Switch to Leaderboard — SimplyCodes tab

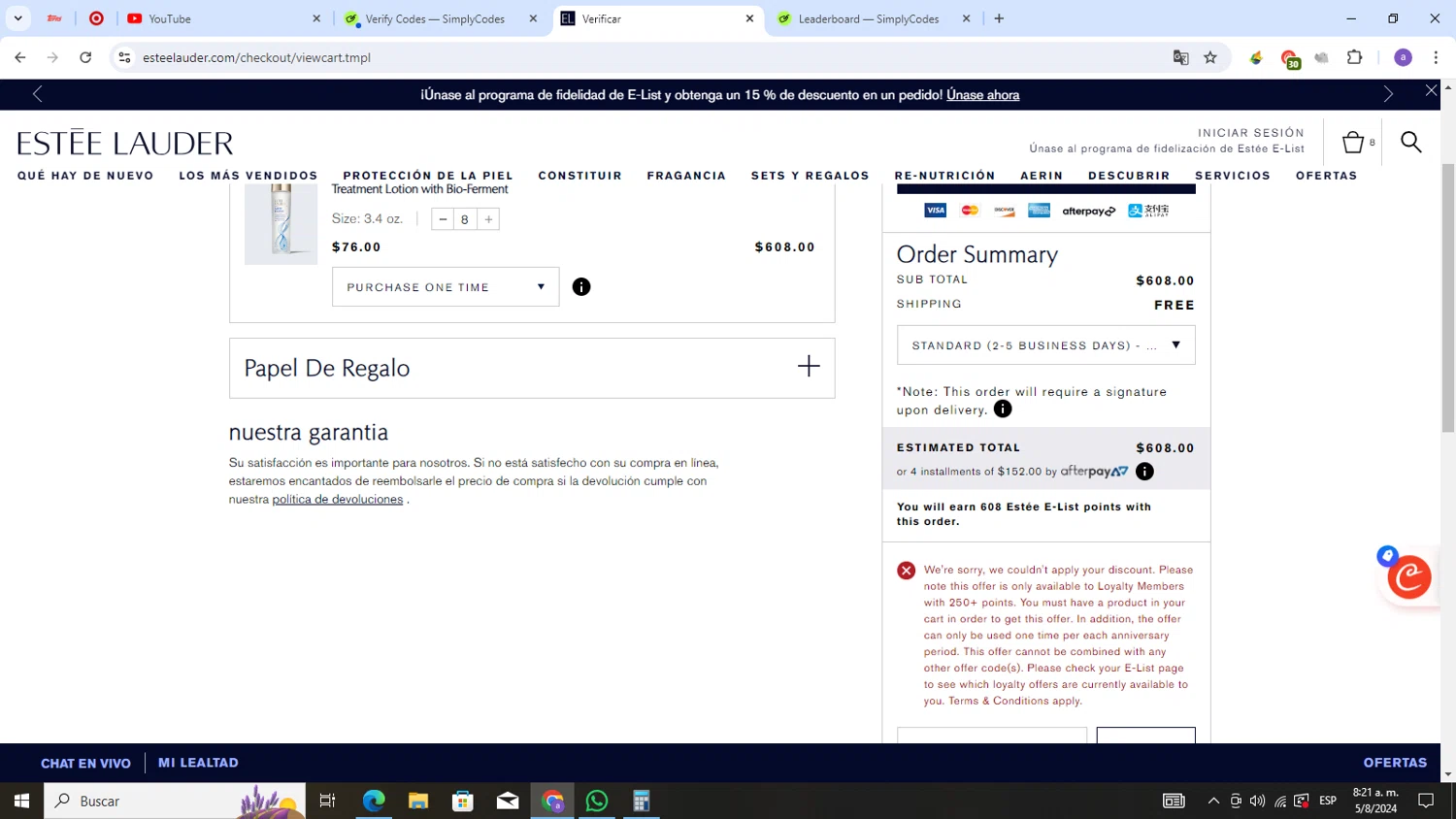(874, 18)
